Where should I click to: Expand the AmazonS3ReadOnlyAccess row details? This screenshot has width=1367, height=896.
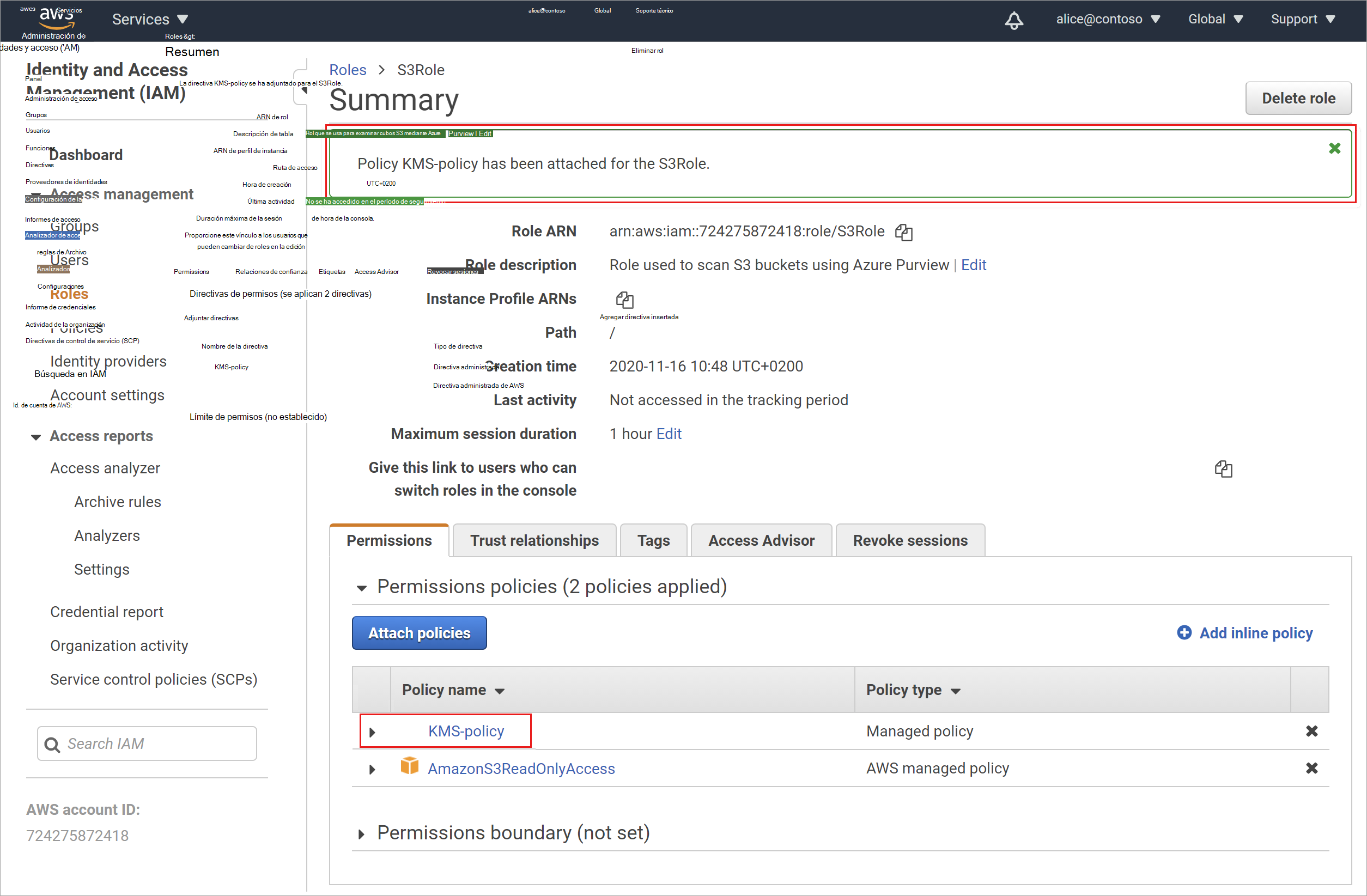(372, 770)
